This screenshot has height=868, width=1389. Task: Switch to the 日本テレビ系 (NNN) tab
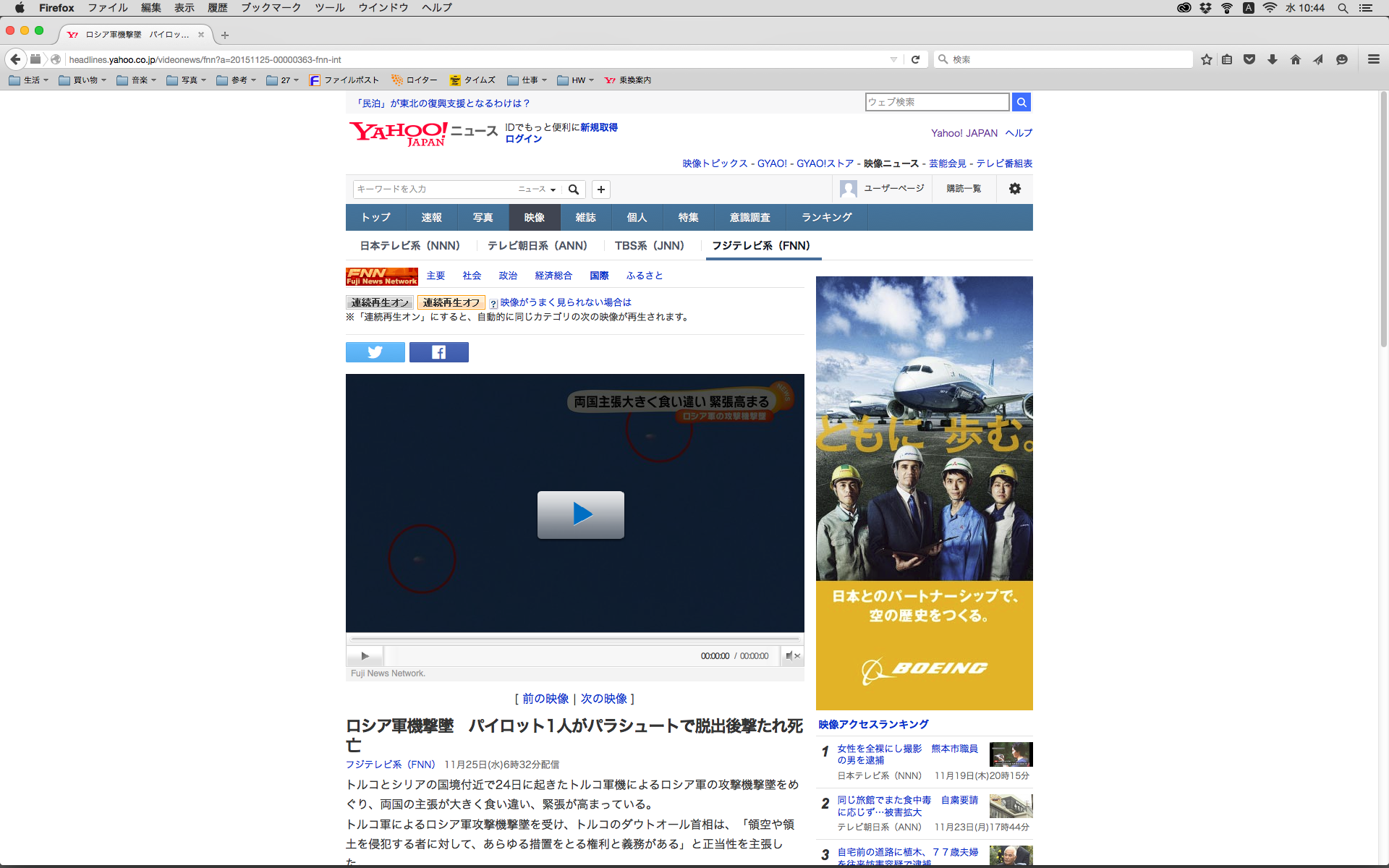[x=410, y=246]
